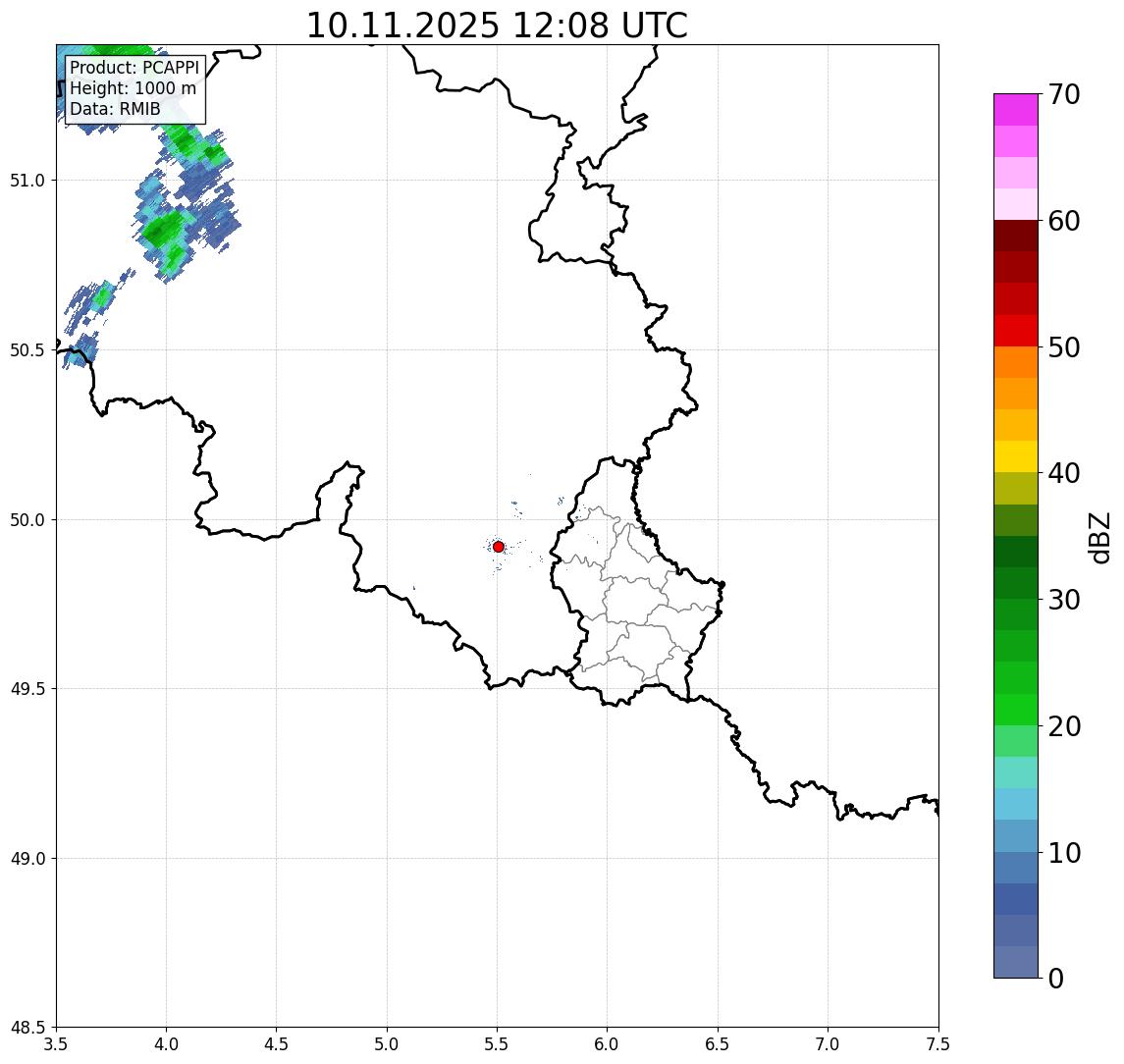Click the latitude axis label 50.0
This screenshot has height=1064, width=1124.
27,520
